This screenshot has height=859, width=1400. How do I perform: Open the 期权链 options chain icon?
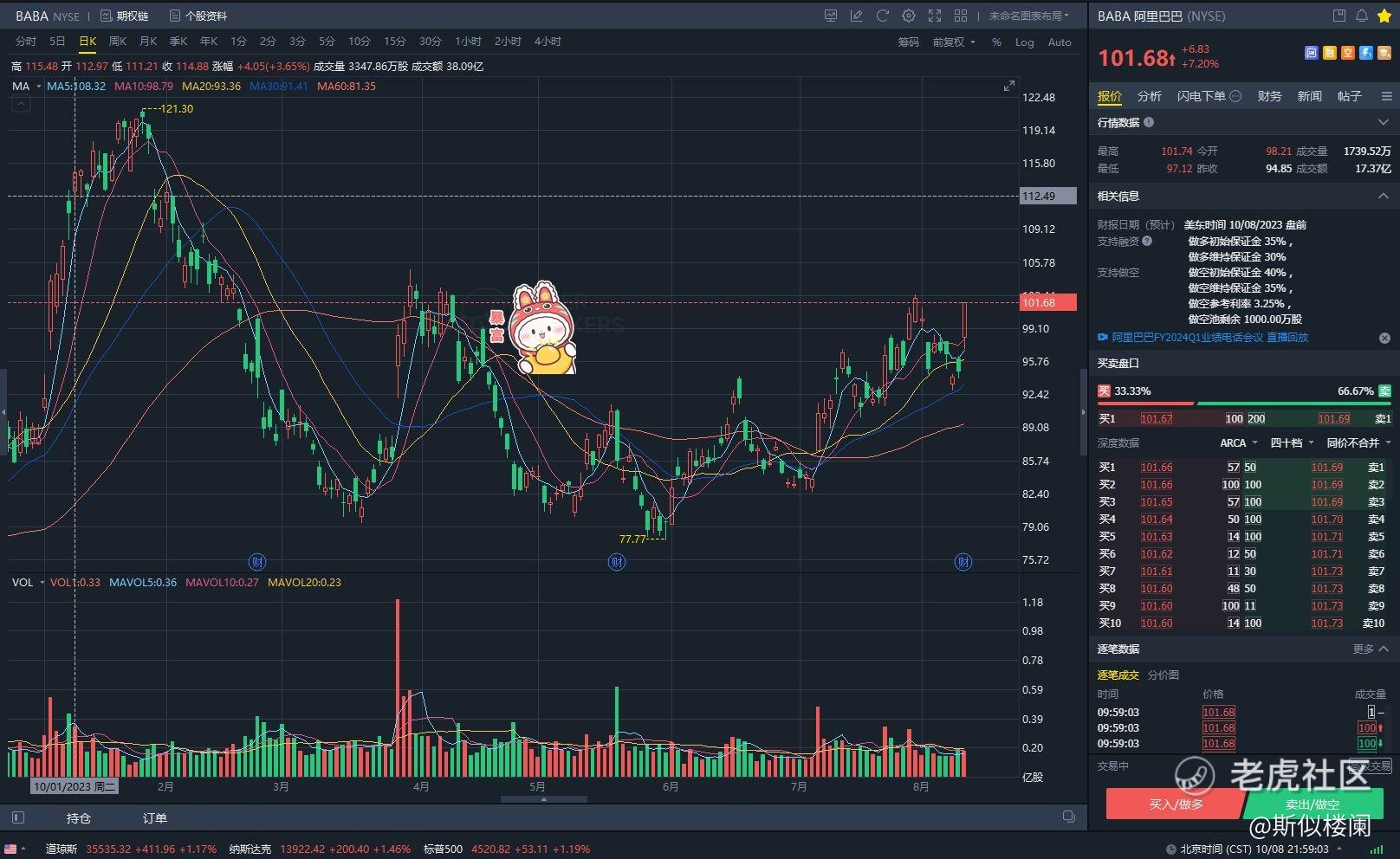point(107,16)
